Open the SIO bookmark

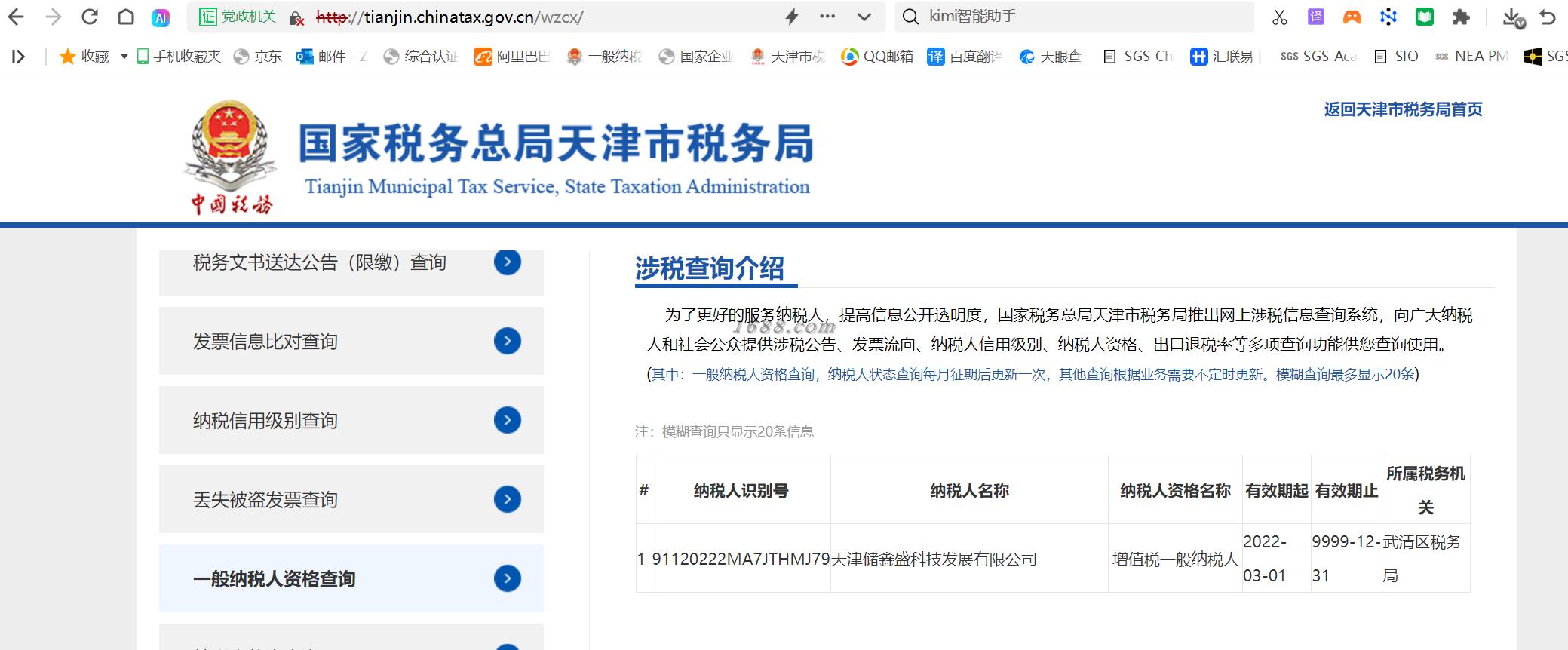[1396, 57]
